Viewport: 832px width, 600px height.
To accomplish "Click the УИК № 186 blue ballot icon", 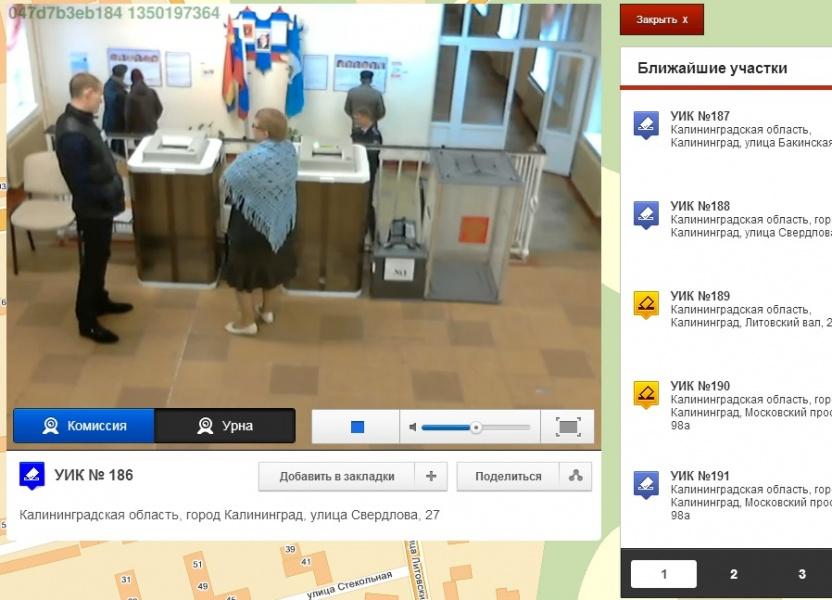I will [x=32, y=475].
